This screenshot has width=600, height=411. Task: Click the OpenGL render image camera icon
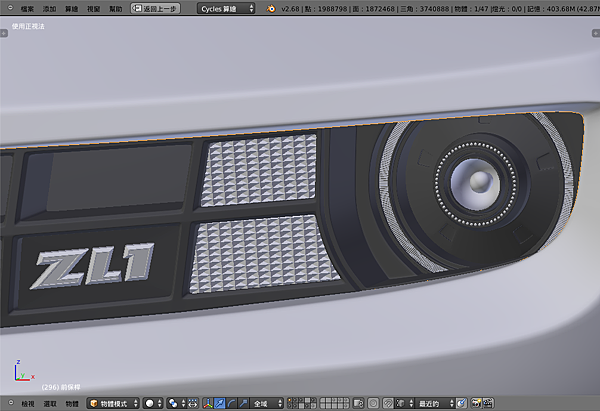pyautogui.click(x=476, y=403)
